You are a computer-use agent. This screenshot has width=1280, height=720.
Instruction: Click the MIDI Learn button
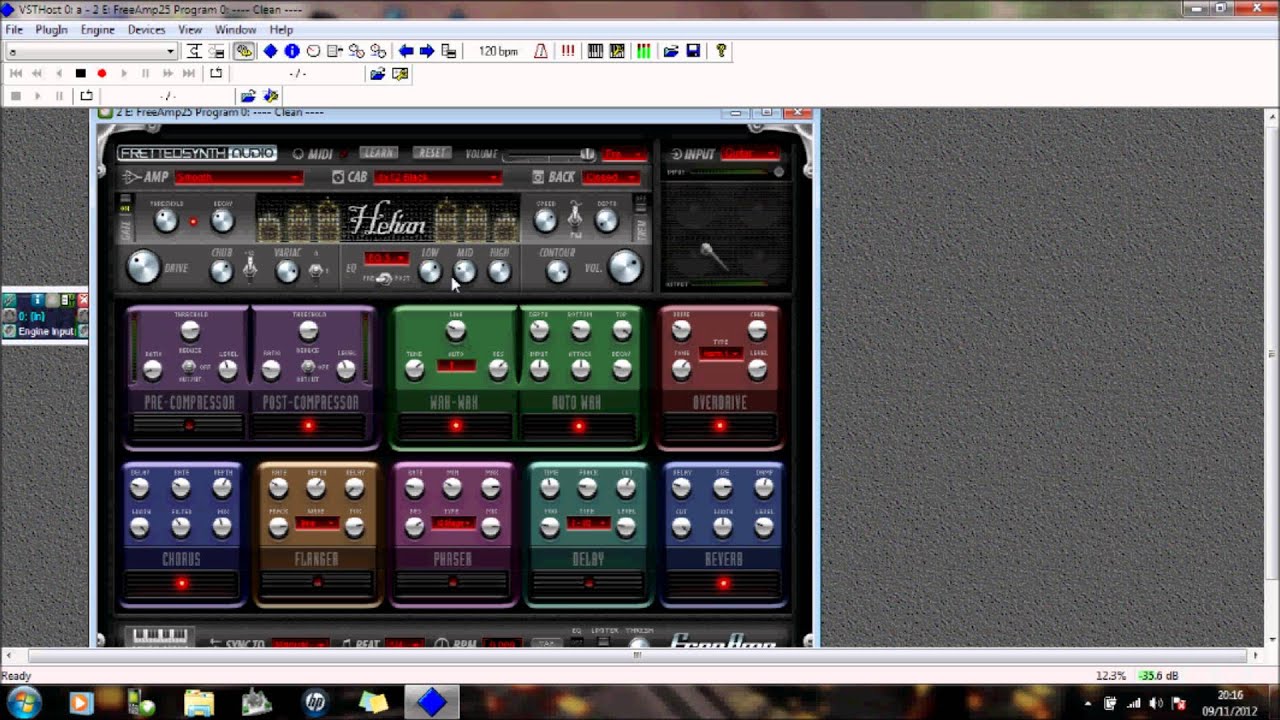tap(378, 153)
